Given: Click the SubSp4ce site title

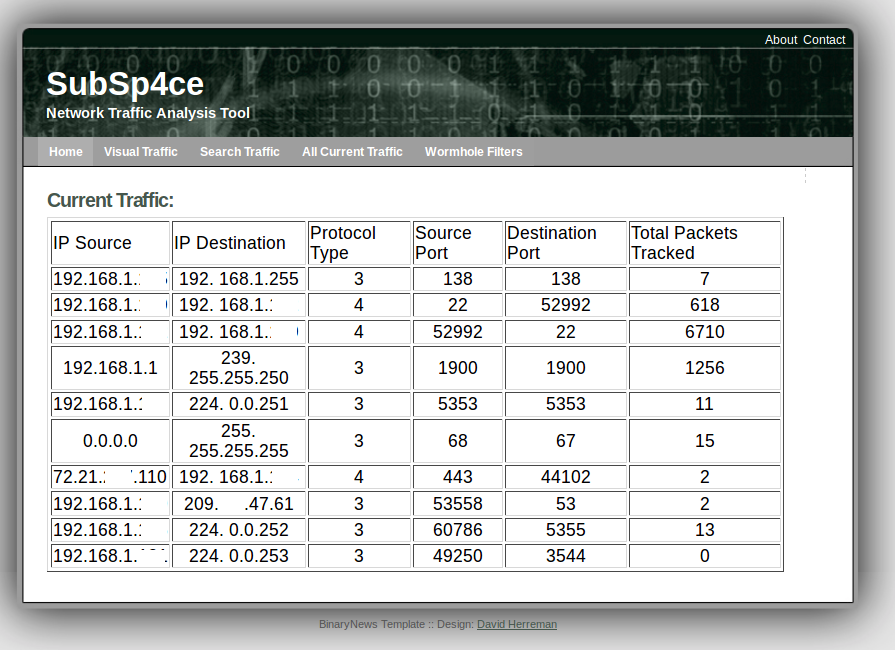Looking at the screenshot, I should 125,84.
